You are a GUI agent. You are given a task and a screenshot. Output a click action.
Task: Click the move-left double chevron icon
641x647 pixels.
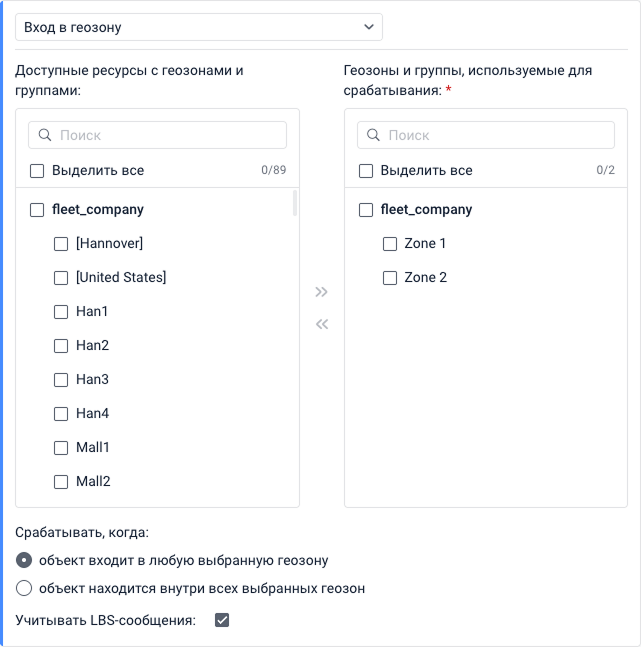(x=321, y=324)
